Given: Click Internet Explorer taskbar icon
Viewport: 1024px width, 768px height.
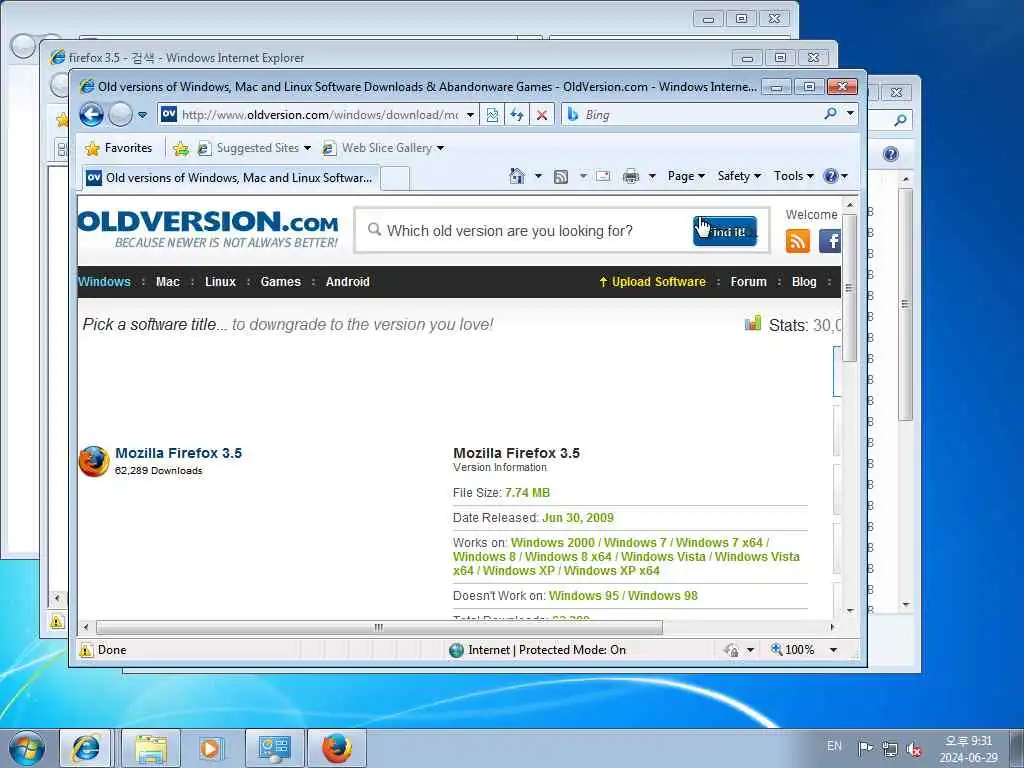Looking at the screenshot, I should click(x=86, y=748).
